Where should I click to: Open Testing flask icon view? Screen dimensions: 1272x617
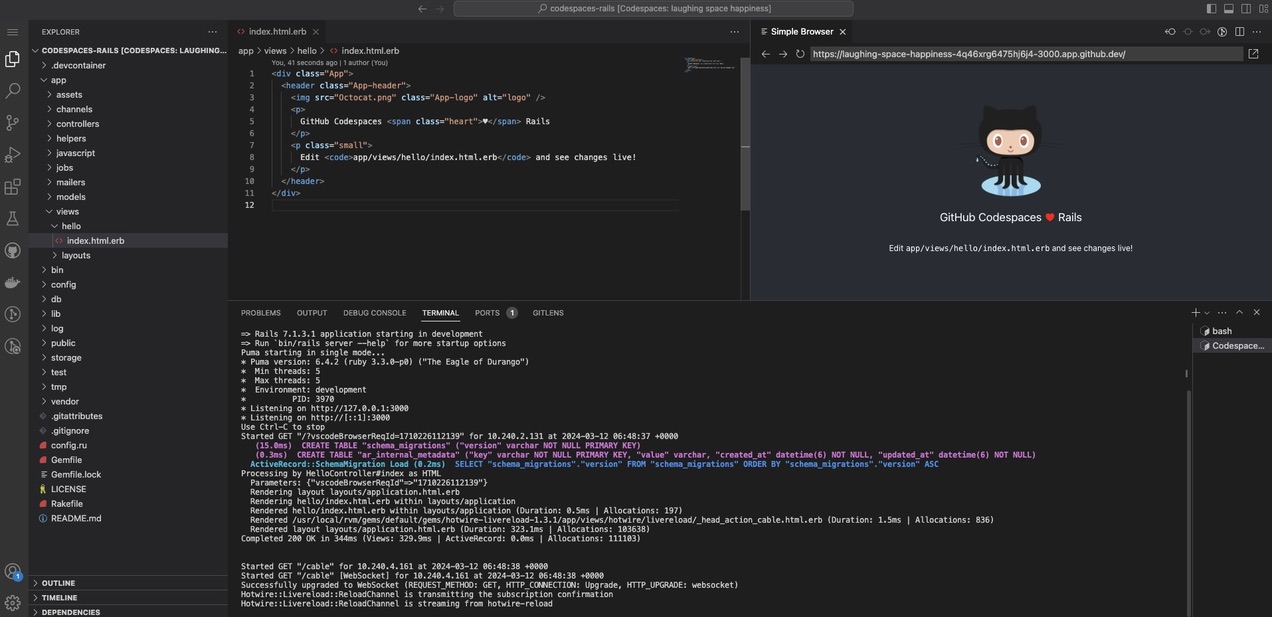[x=13, y=218]
